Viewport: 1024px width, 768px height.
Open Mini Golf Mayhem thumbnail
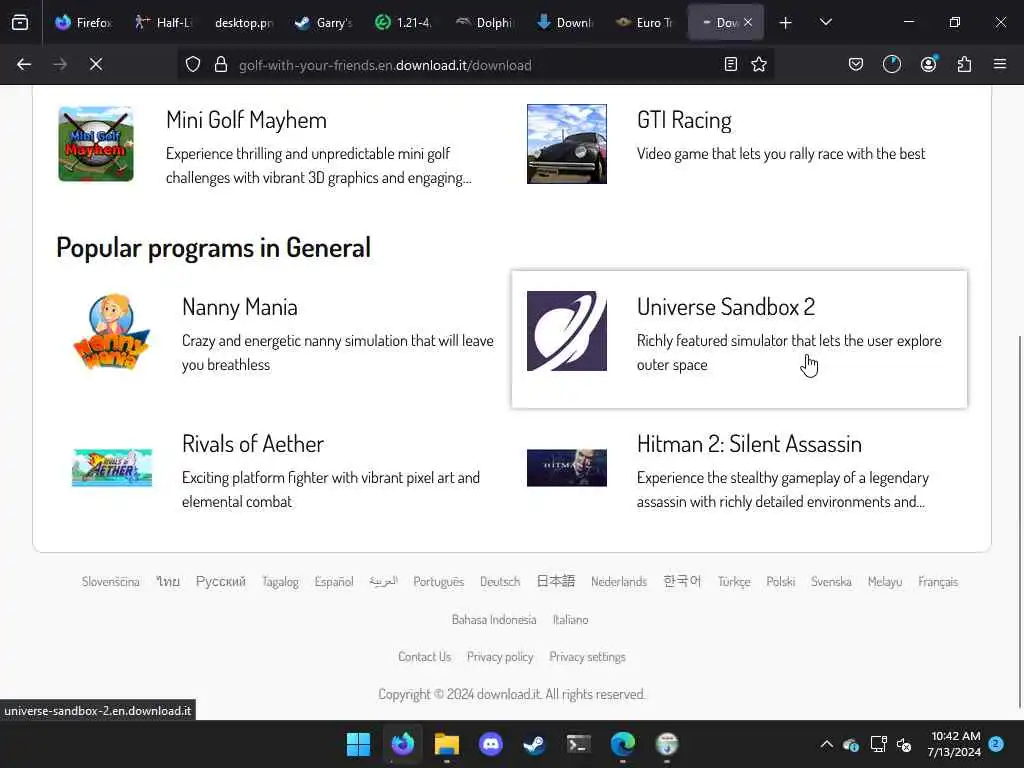pyautogui.click(x=96, y=144)
